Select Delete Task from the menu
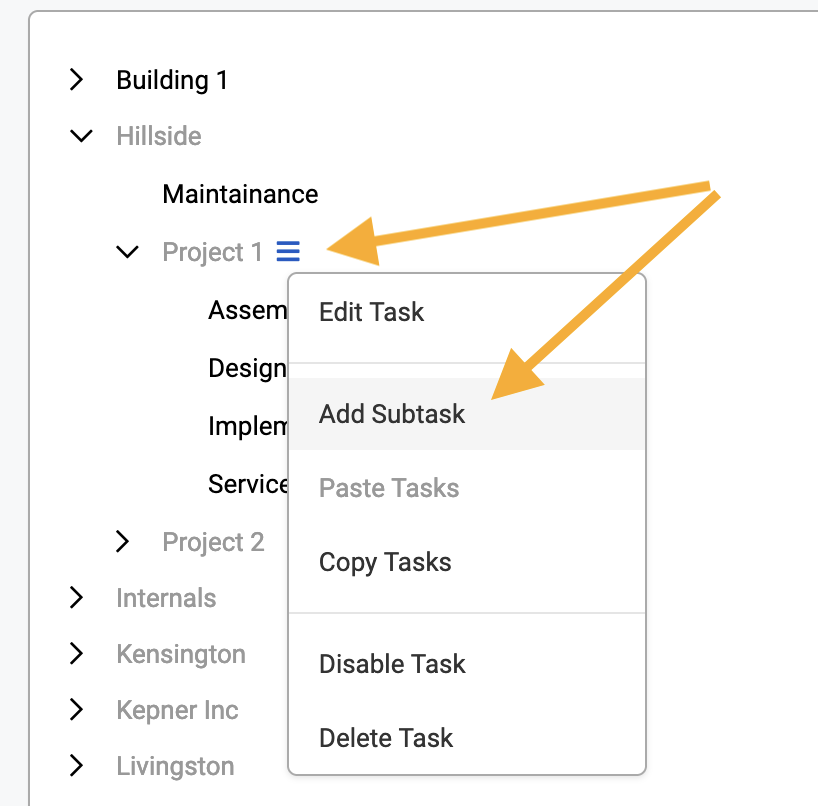The height and width of the screenshot is (806, 818). (x=467, y=738)
